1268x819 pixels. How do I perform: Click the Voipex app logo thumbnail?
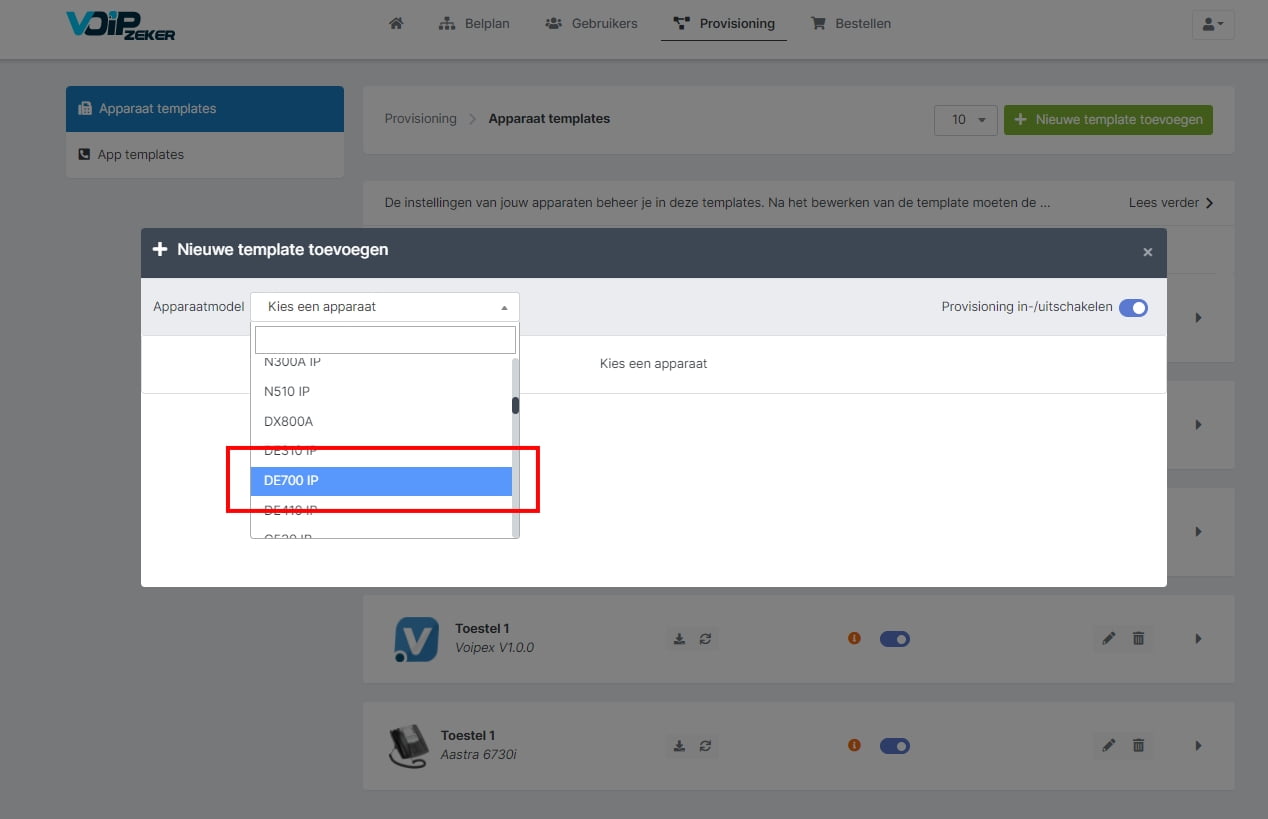pyautogui.click(x=416, y=640)
